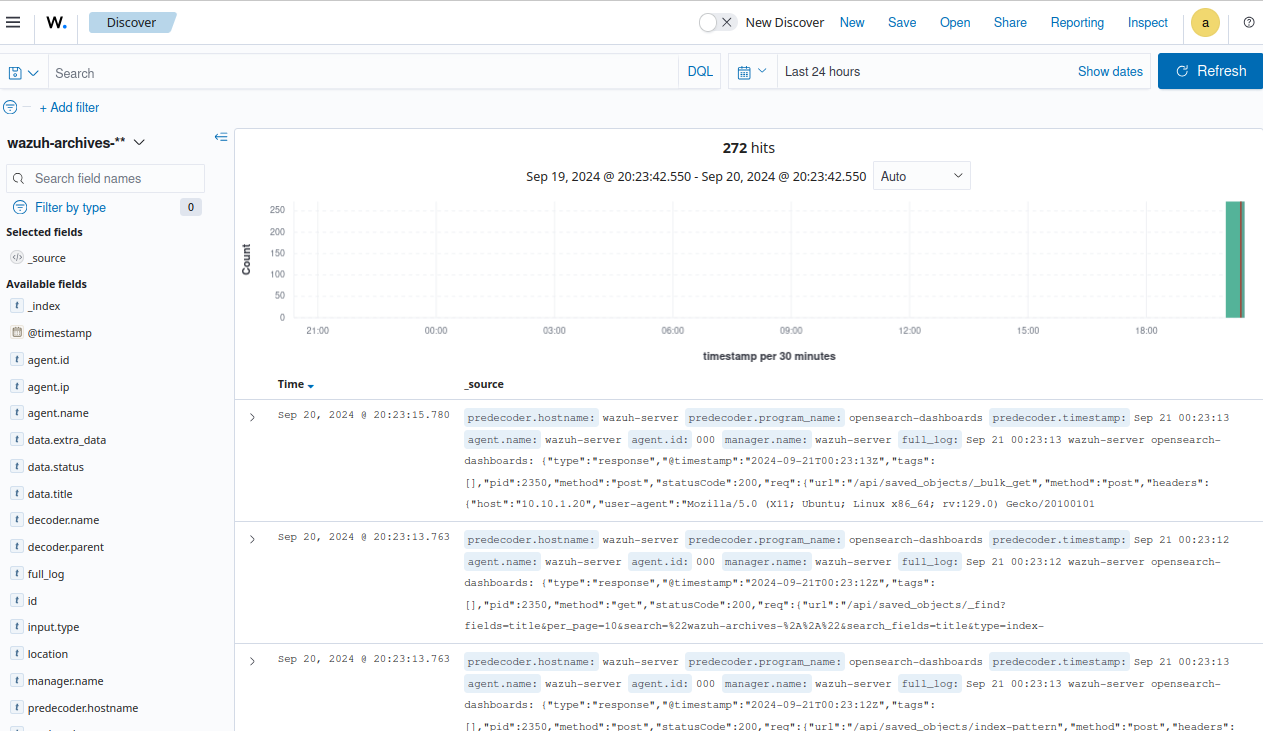The width and height of the screenshot is (1263, 731).
Task: Click the Add filter link
Action: [74, 107]
